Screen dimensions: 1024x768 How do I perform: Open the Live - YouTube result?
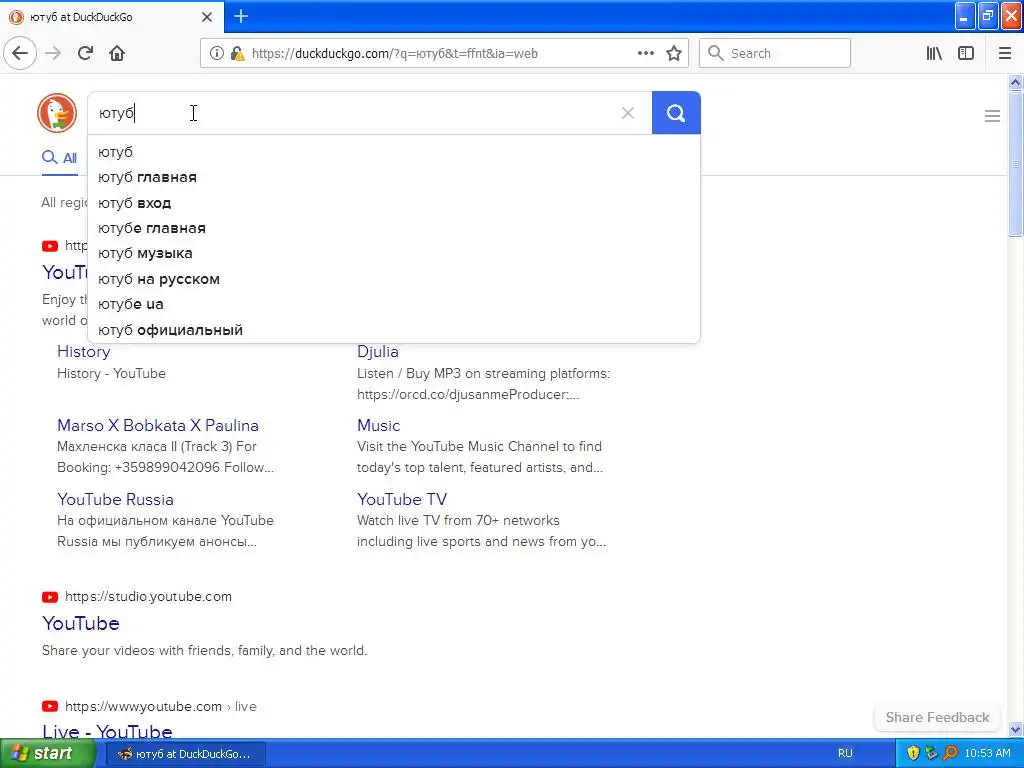[107, 731]
